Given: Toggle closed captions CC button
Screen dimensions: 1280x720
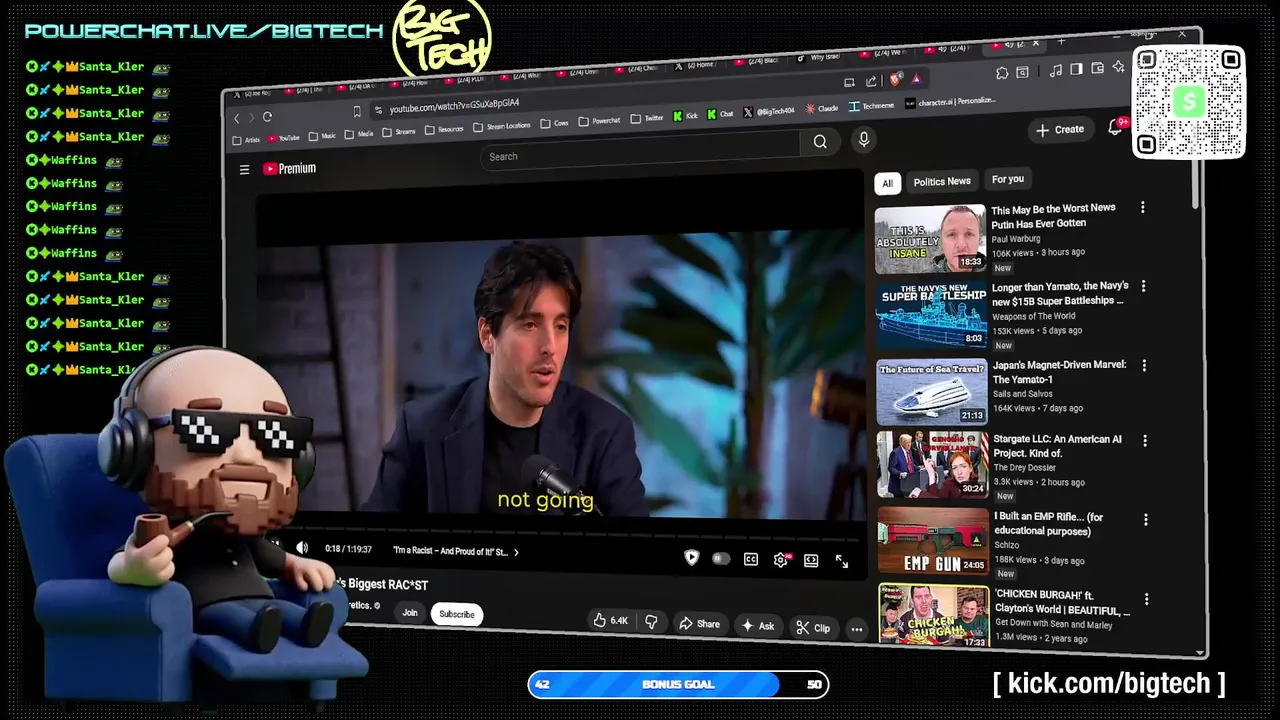Looking at the screenshot, I should 751,559.
